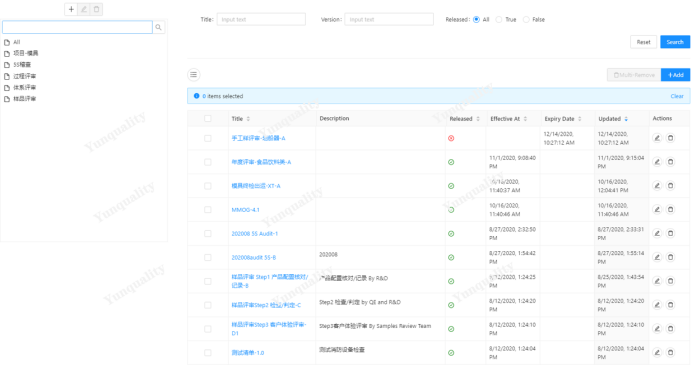Click the pencil edit icon above the category tree

pyautogui.click(x=84, y=9)
